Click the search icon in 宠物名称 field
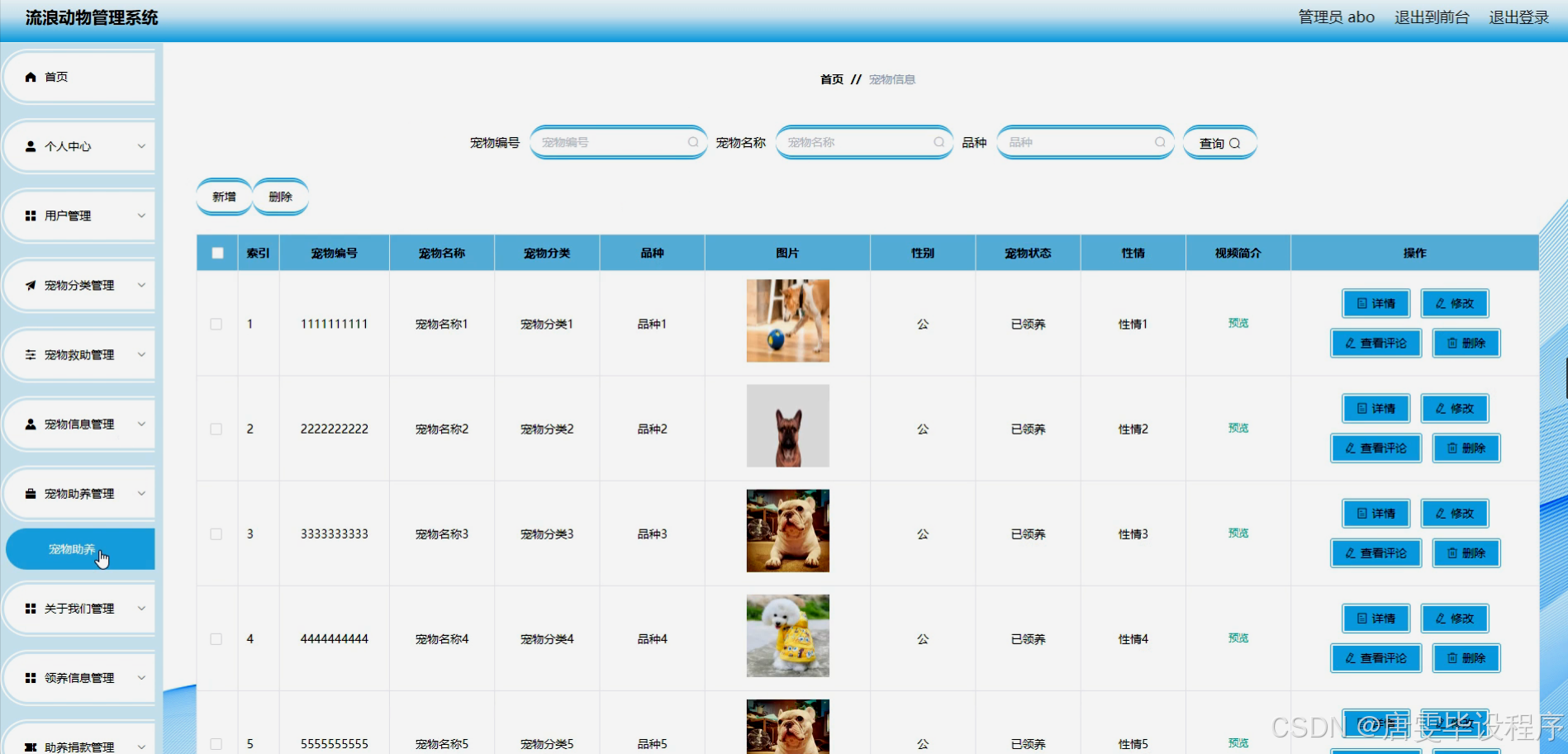 938,142
